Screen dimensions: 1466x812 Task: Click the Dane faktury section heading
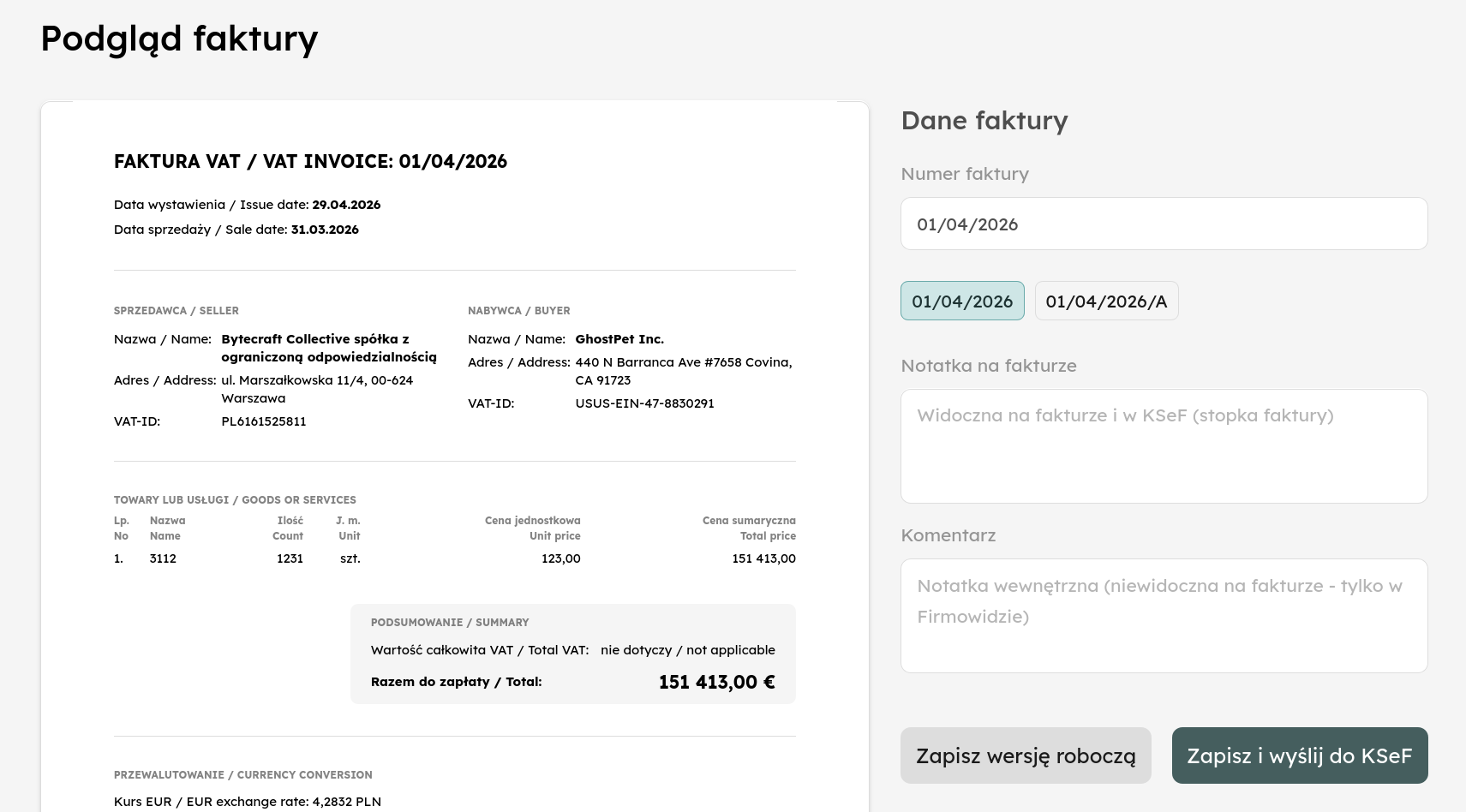pos(984,120)
